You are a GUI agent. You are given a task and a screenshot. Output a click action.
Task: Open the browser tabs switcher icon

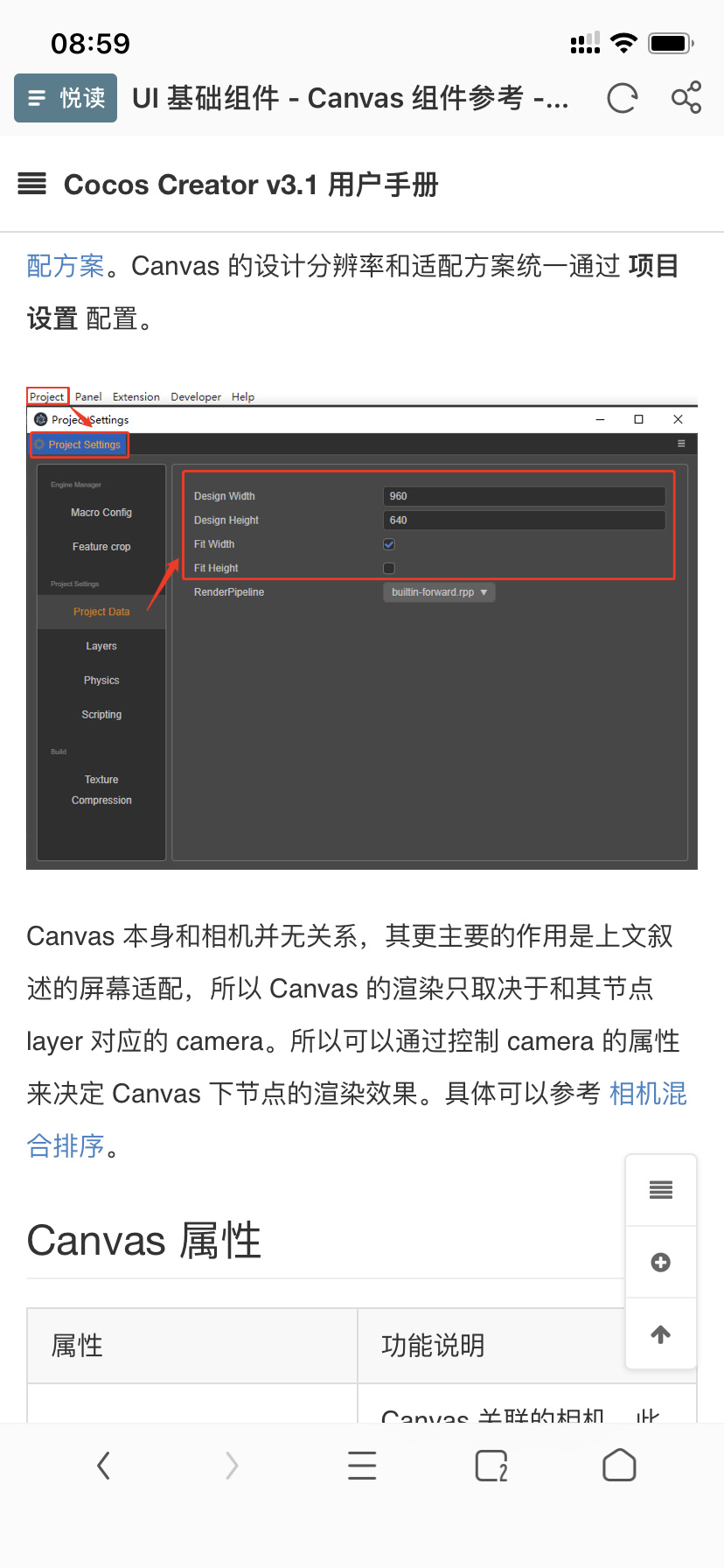click(491, 1466)
